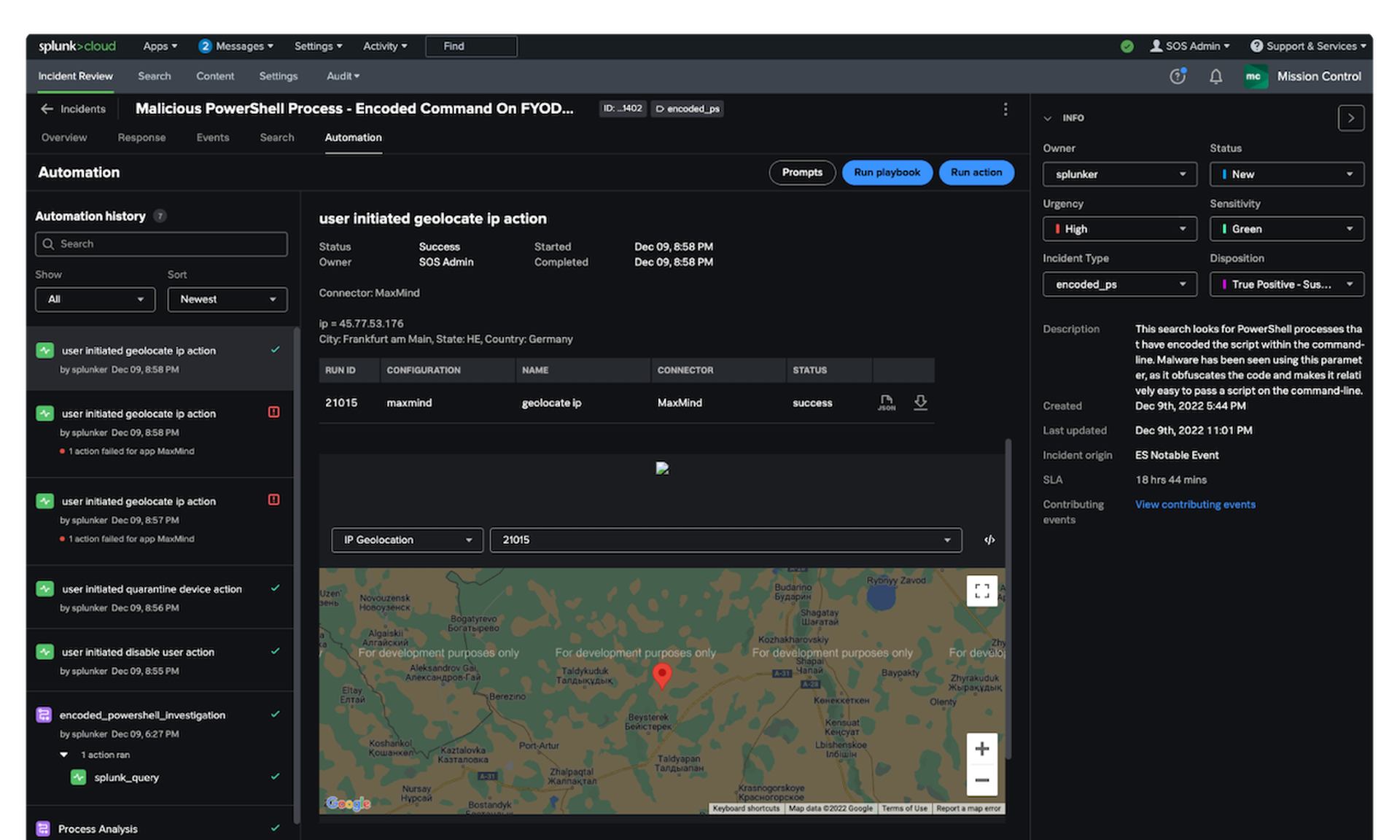
Task: Toggle the embed code view icon
Action: click(x=989, y=540)
